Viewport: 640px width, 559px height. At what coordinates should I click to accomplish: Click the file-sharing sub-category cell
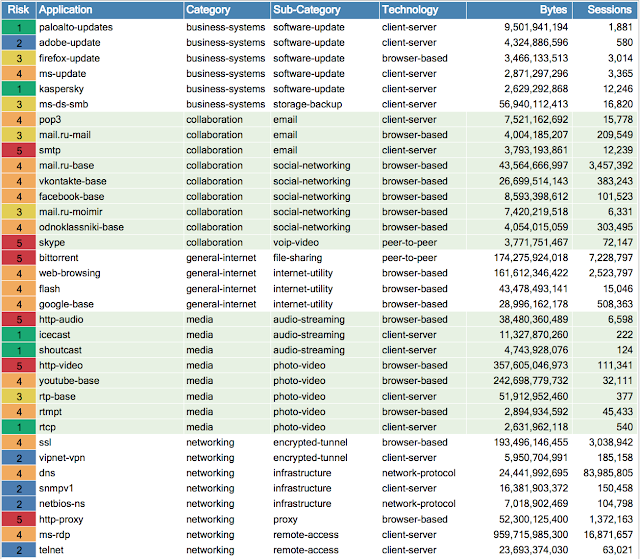[298, 258]
